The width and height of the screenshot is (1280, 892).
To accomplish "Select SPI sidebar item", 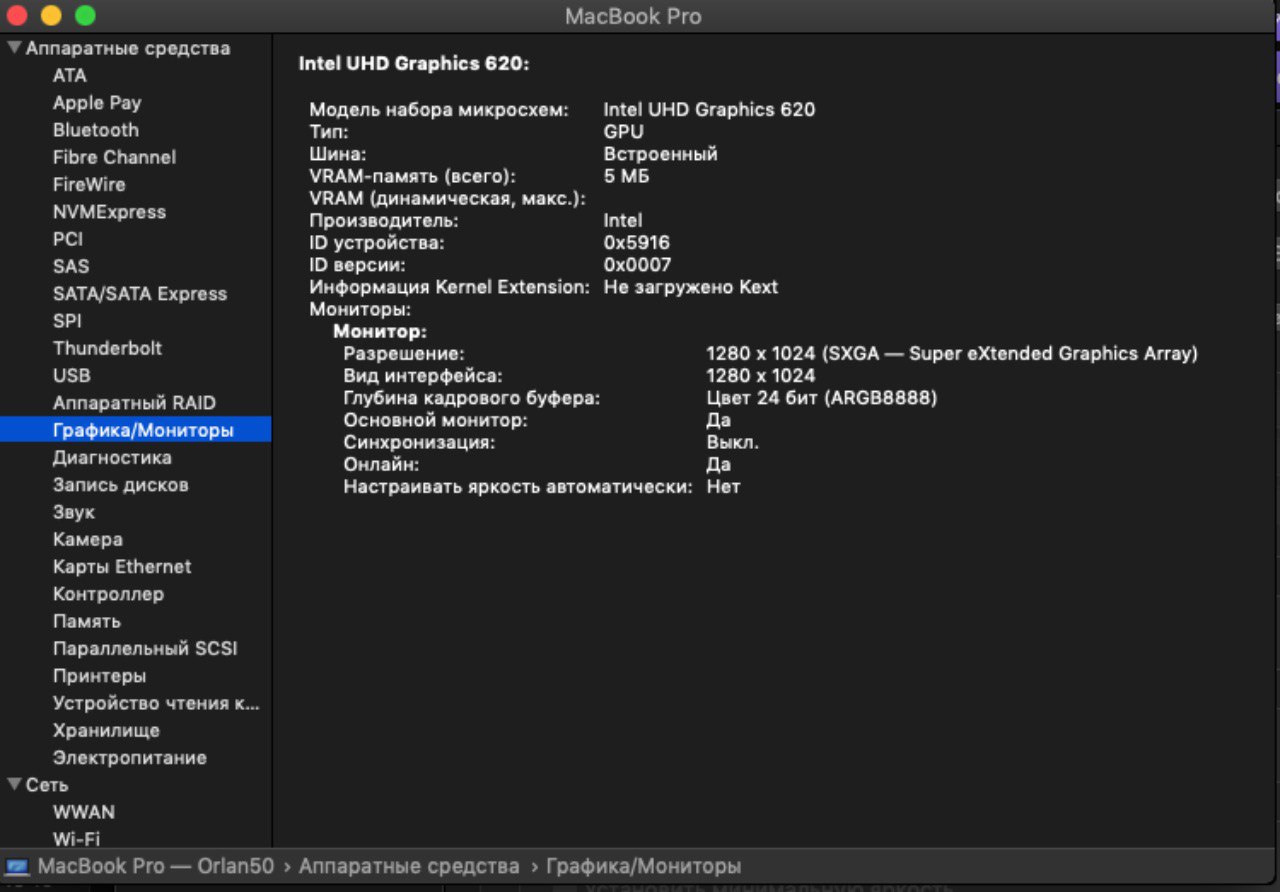I will pyautogui.click(x=67, y=321).
